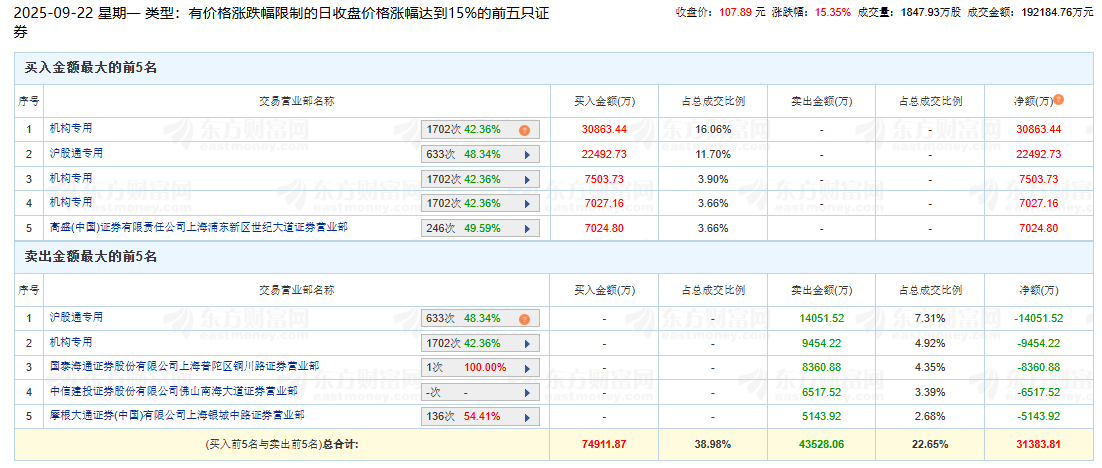Click the 卖出金额最大的前5名 section header

pyautogui.click(x=91, y=257)
